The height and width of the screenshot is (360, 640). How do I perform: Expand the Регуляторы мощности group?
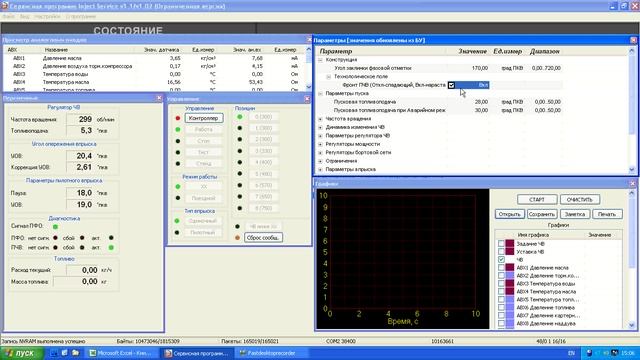(320, 144)
